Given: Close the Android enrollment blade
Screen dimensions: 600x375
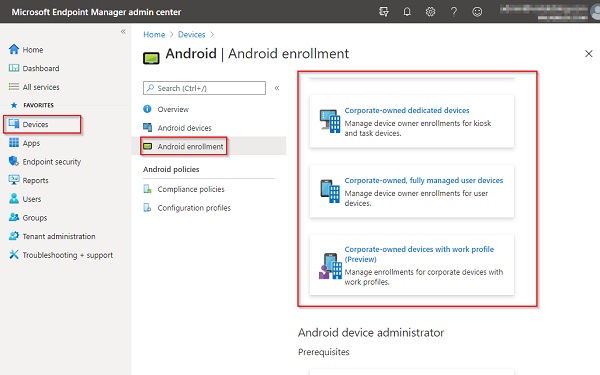Looking at the screenshot, I should (x=589, y=54).
